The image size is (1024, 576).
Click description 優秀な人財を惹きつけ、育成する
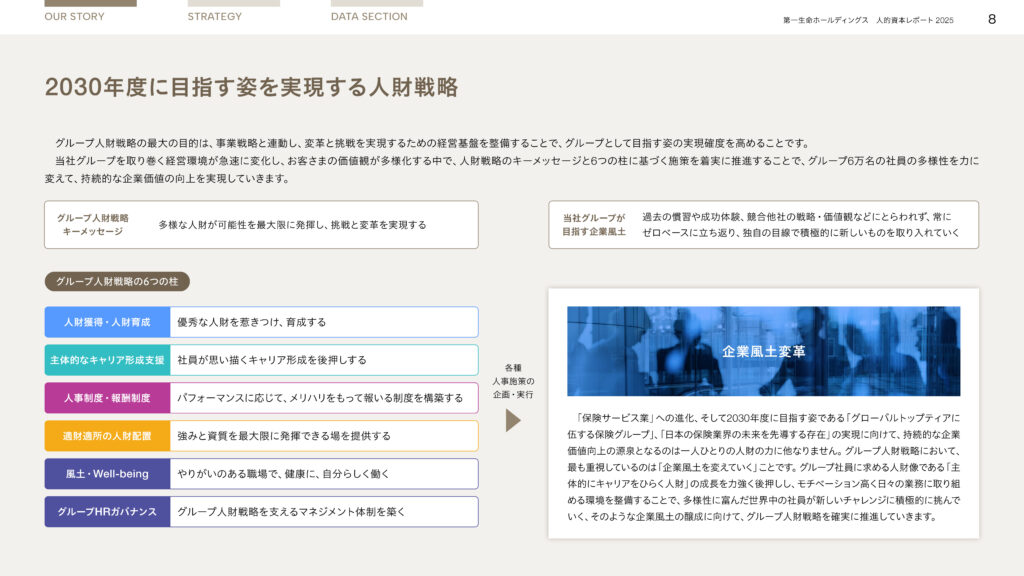pos(252,322)
